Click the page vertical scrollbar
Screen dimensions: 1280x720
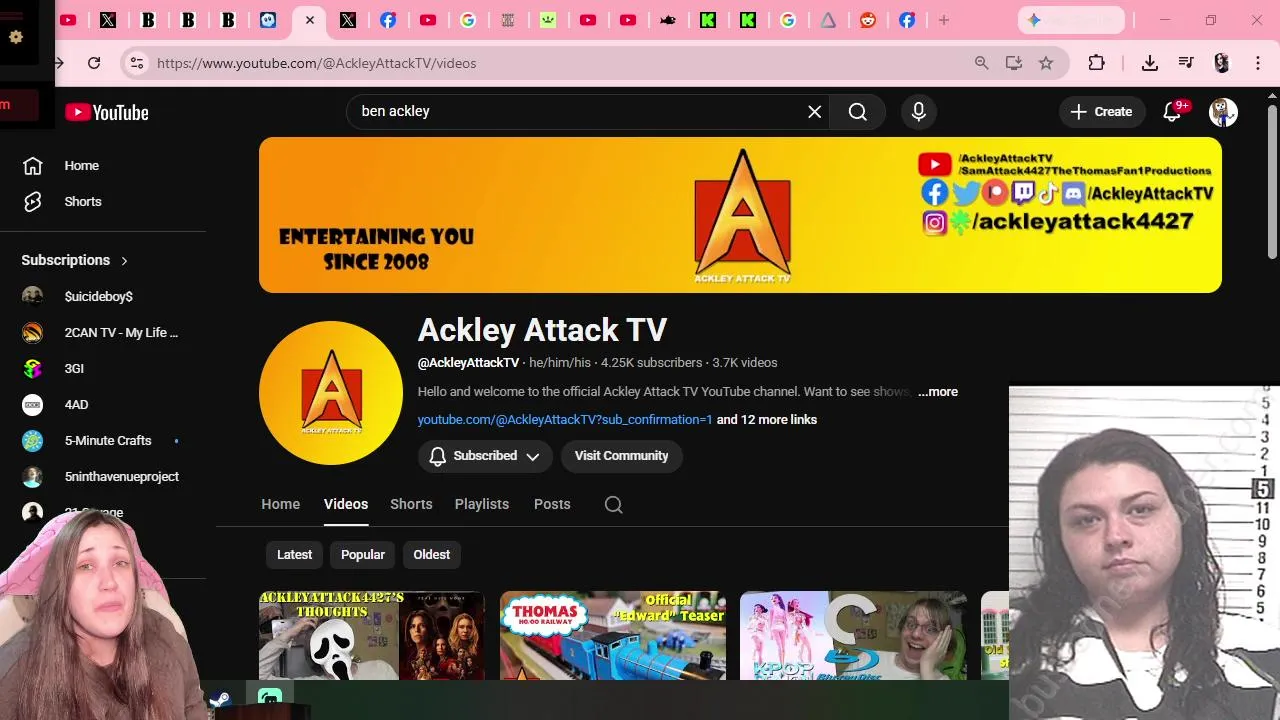1272,180
